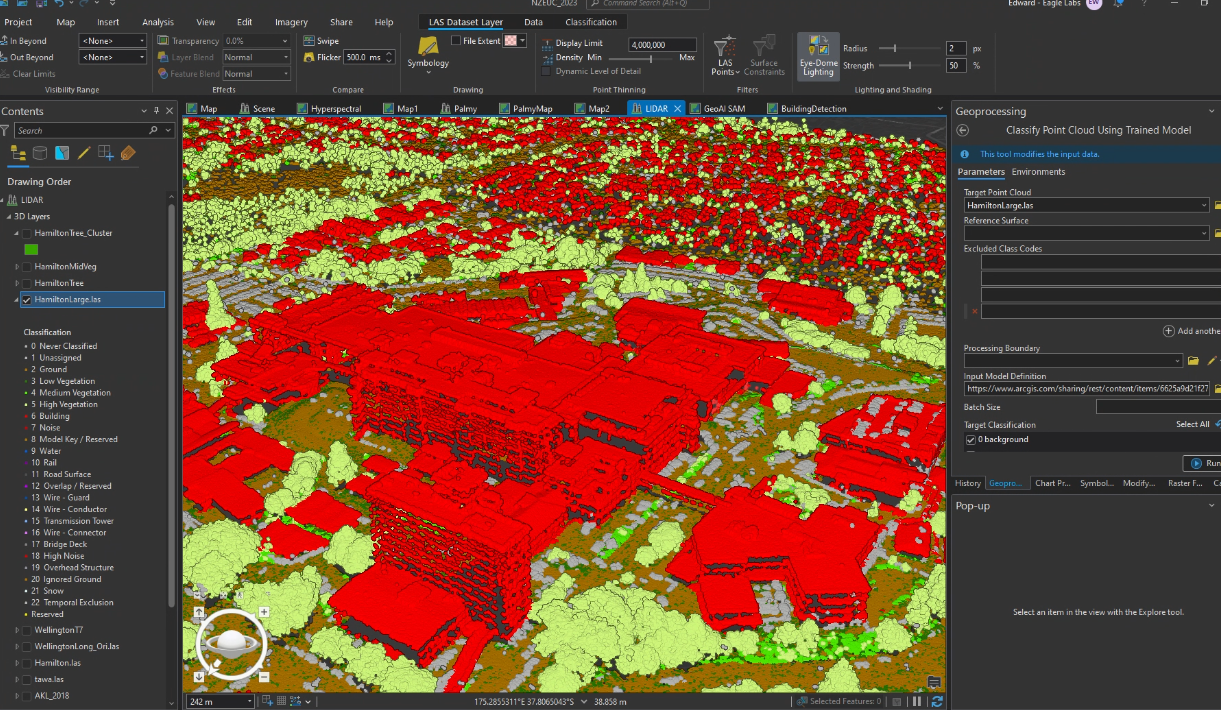Click the Display Limit value field
This screenshot has height=710, width=1221.
(x=662, y=44)
